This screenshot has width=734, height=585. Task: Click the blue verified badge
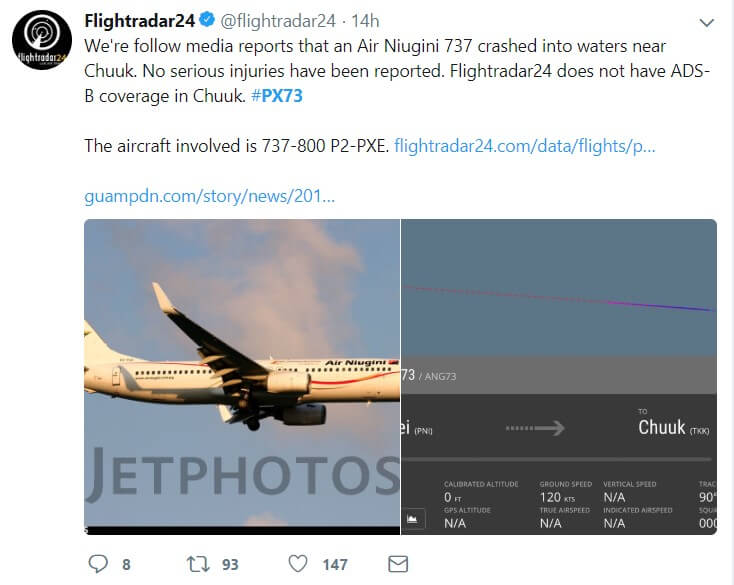(206, 21)
